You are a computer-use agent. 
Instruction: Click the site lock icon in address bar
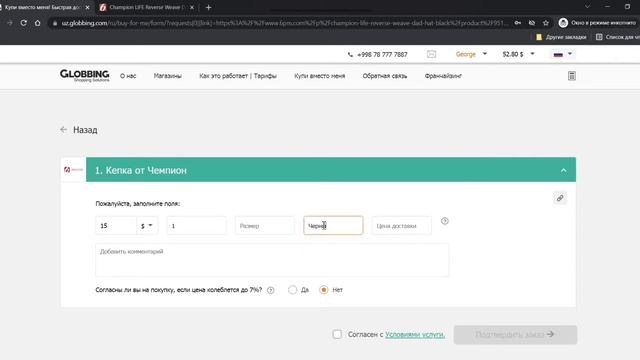tap(55, 23)
